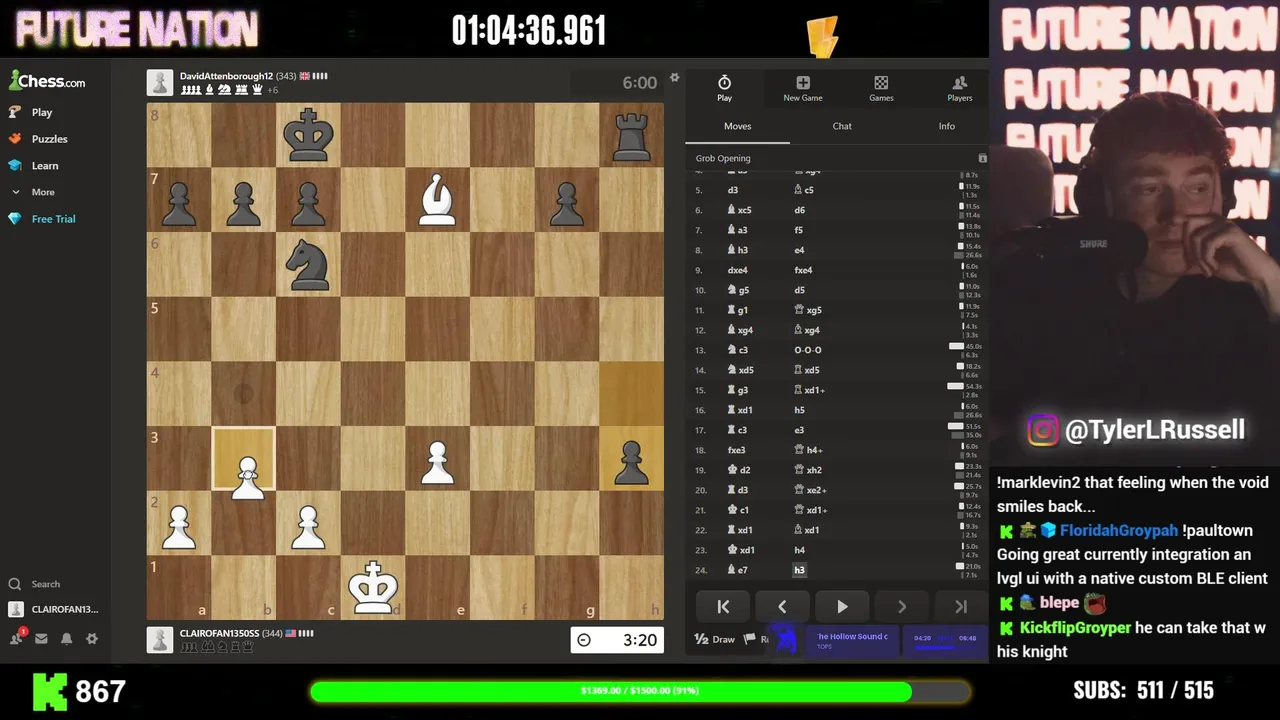
Task: Switch to the Chat tab
Action: click(842, 126)
